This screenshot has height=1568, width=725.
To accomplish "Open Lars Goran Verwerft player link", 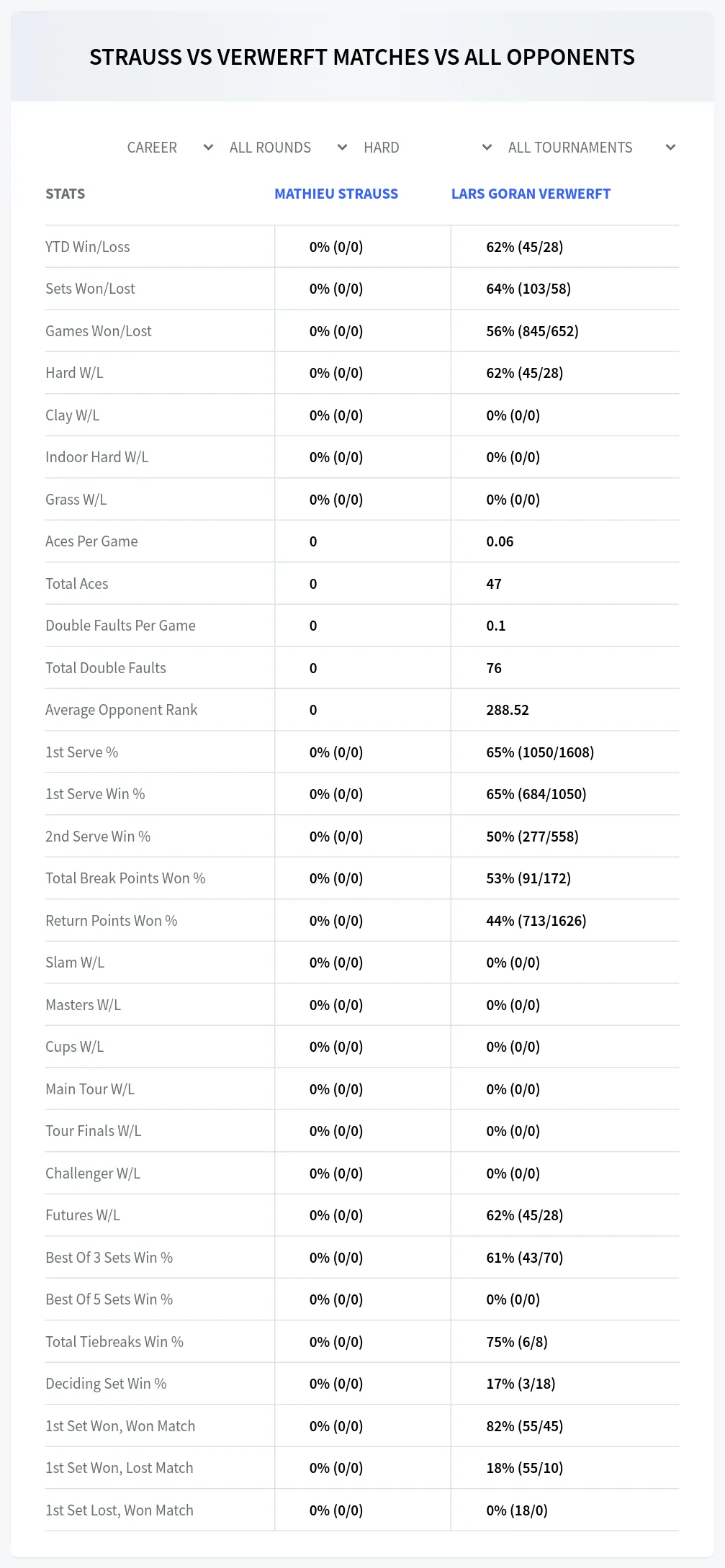I will tap(531, 194).
